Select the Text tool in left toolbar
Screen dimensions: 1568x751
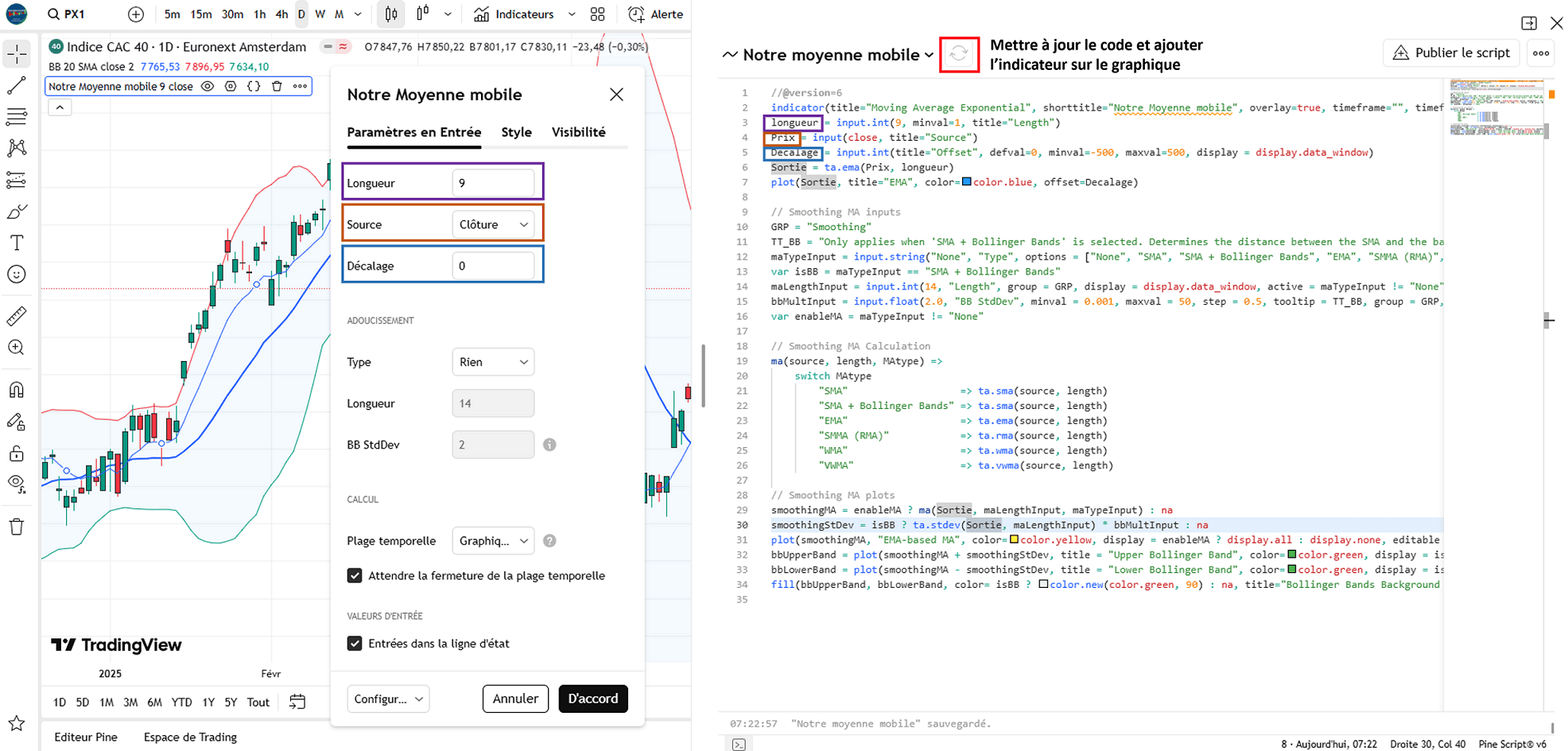(17, 243)
